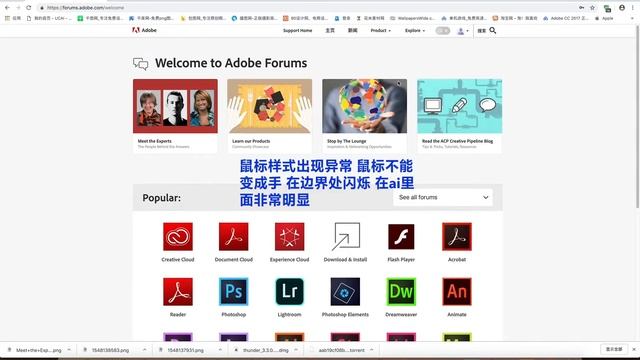Open the Download & Install forum icon
640x360 pixels.
coord(345,237)
